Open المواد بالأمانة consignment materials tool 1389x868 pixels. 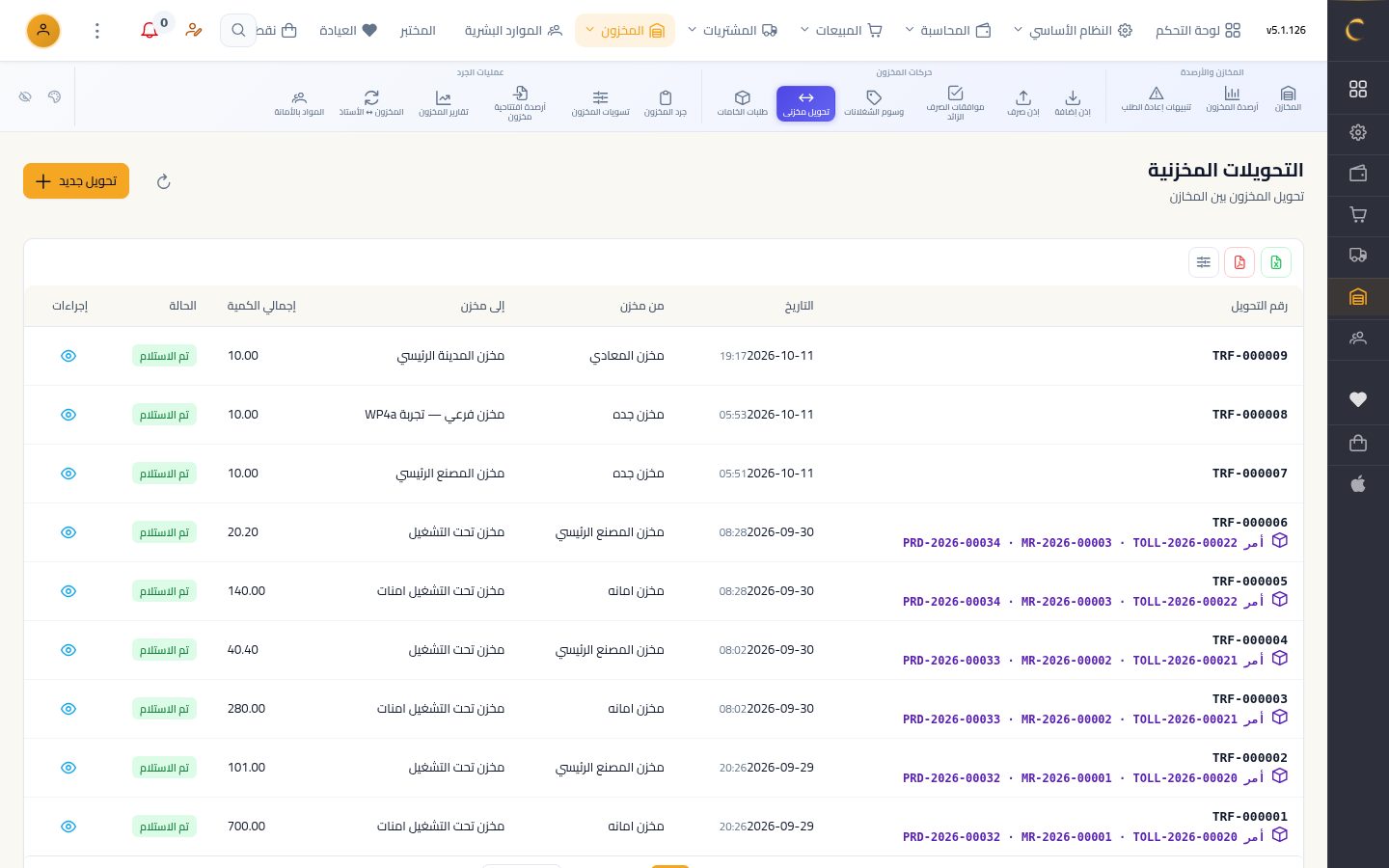coord(299,103)
